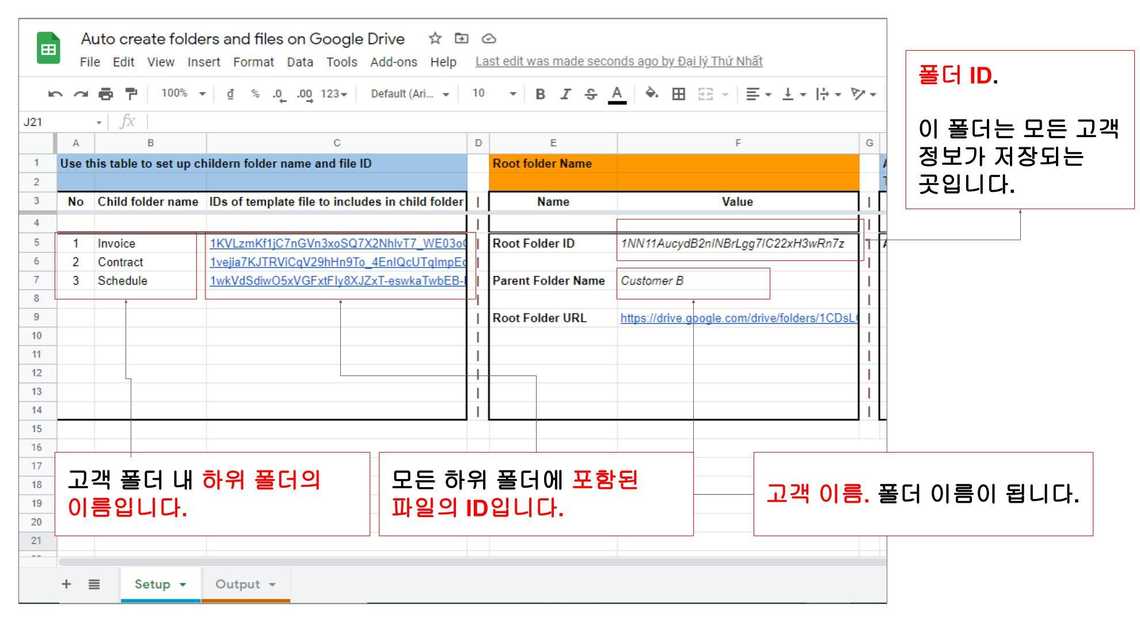The width and height of the screenshot is (1140, 622).
Task: Open the Add-ons menu
Action: coord(393,62)
